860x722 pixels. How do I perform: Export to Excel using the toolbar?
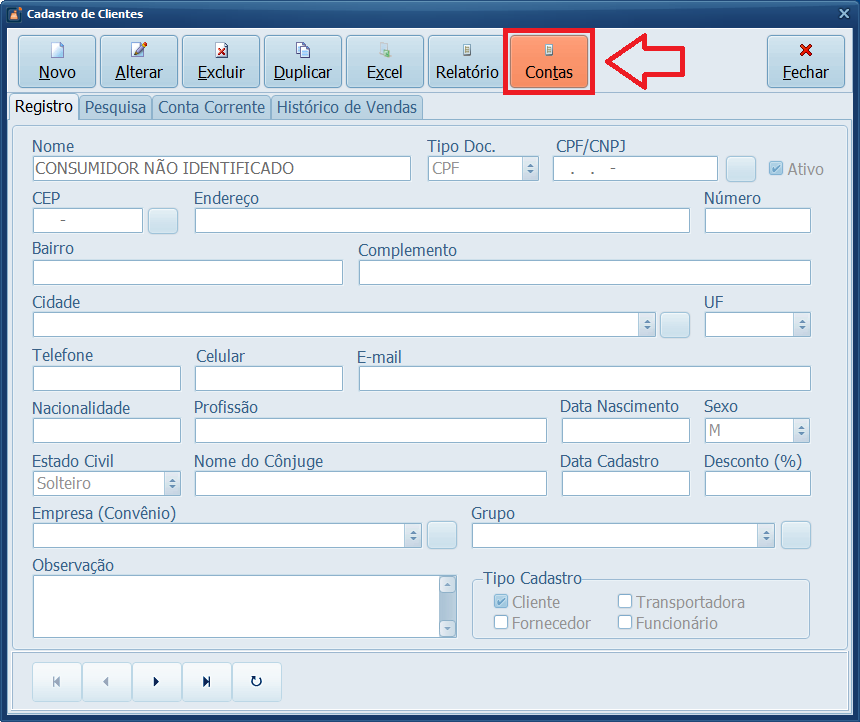pos(385,61)
